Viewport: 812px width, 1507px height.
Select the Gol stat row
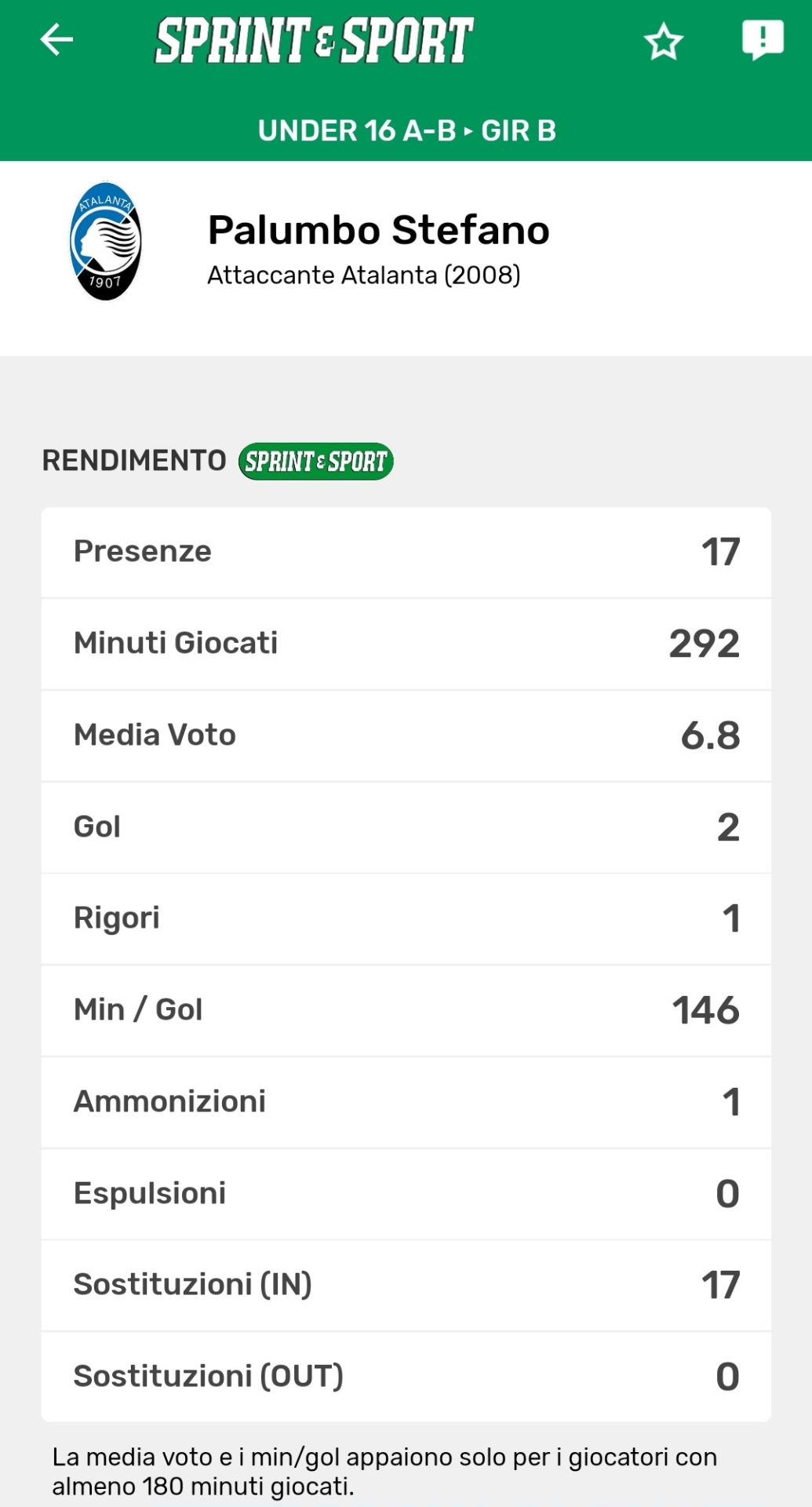point(406,827)
